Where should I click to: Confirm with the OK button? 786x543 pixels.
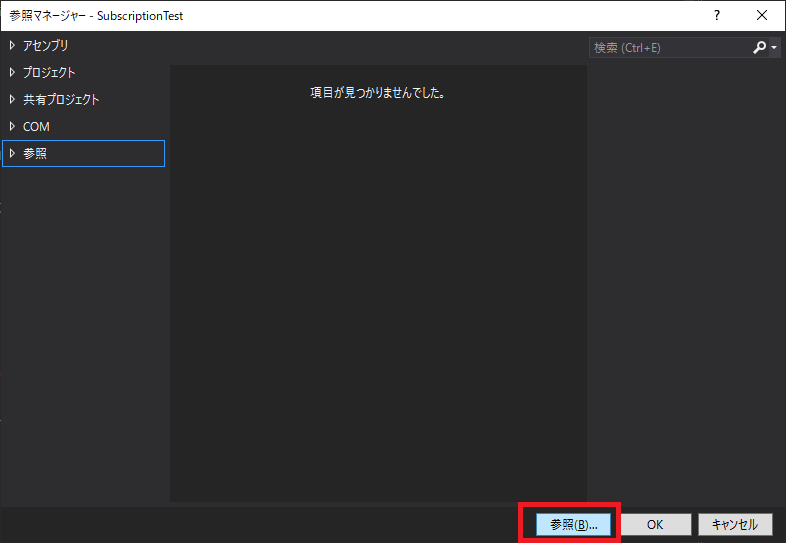coord(655,524)
